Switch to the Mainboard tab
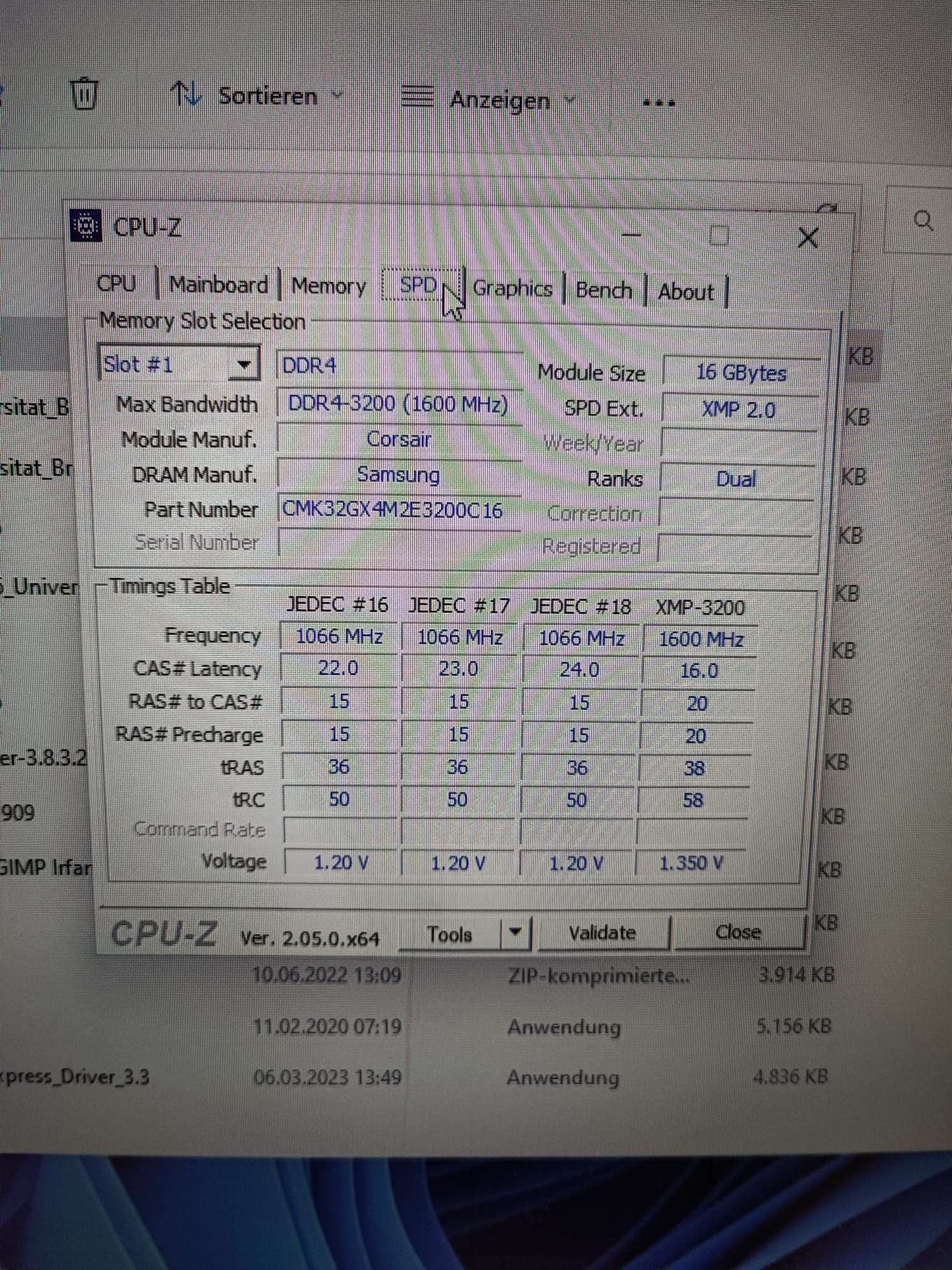952x1270 pixels. 218,284
